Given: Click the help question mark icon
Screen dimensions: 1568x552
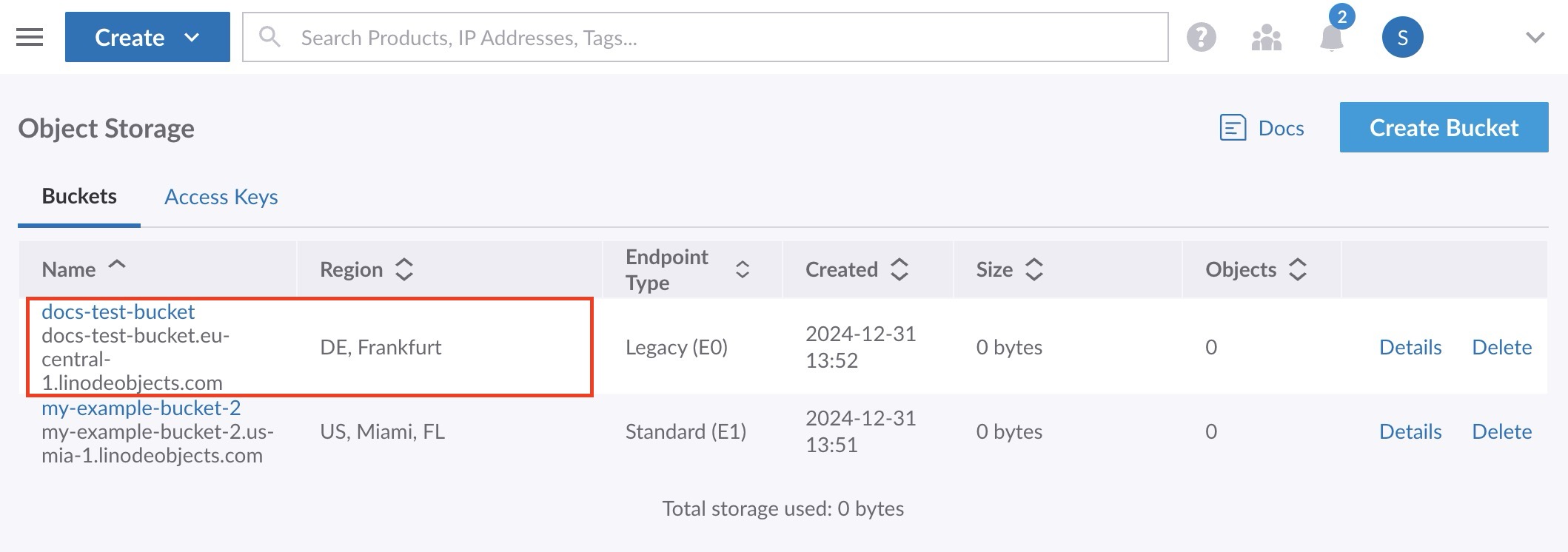Looking at the screenshot, I should click(1201, 37).
